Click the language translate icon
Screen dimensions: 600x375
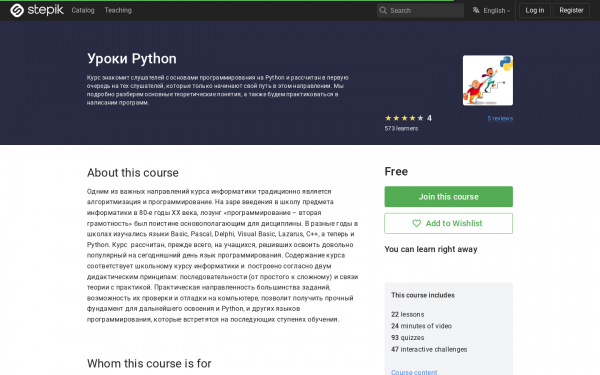point(476,10)
